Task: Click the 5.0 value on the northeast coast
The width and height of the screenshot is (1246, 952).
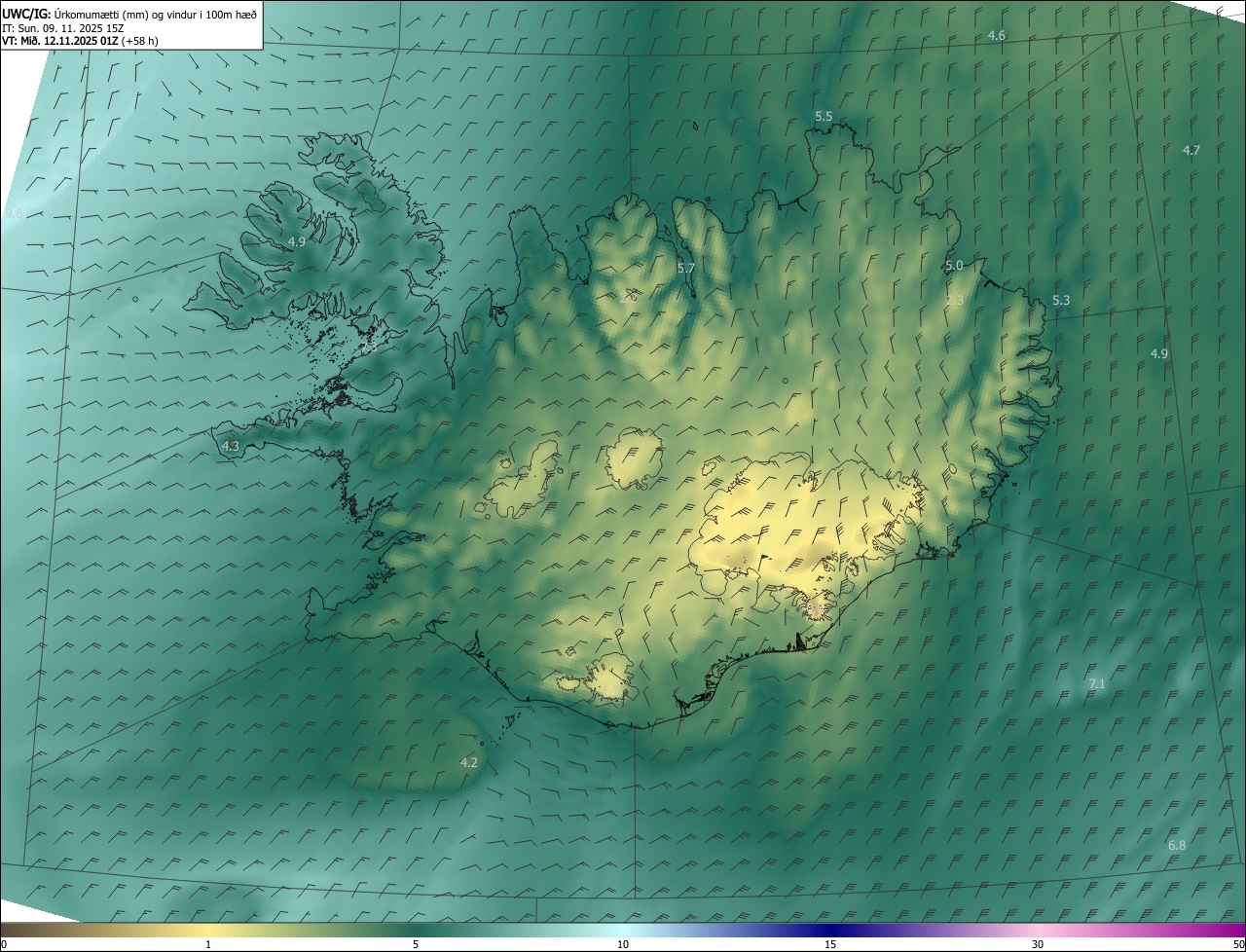Action: [x=954, y=265]
